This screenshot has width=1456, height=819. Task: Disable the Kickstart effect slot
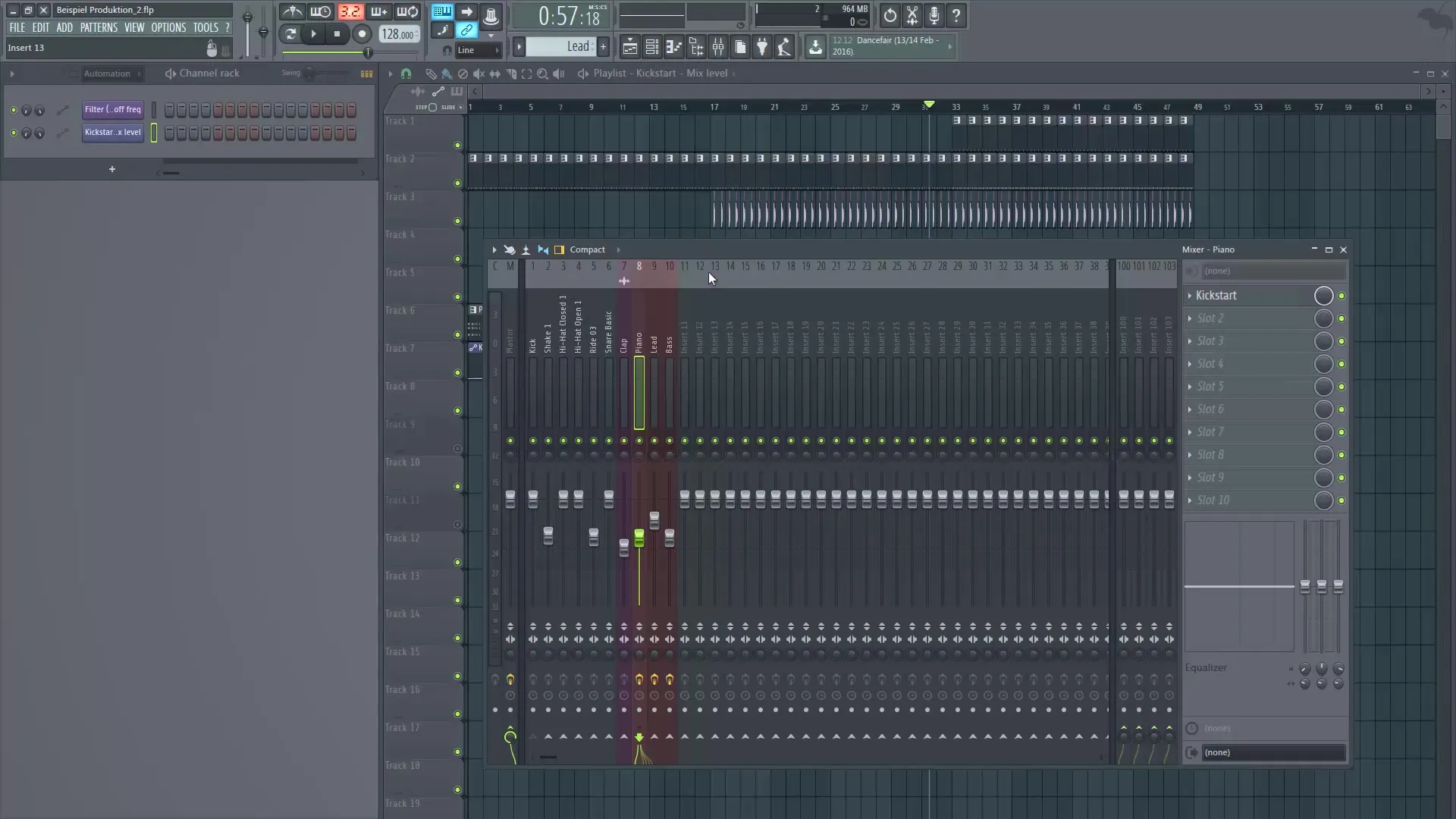click(x=1341, y=296)
